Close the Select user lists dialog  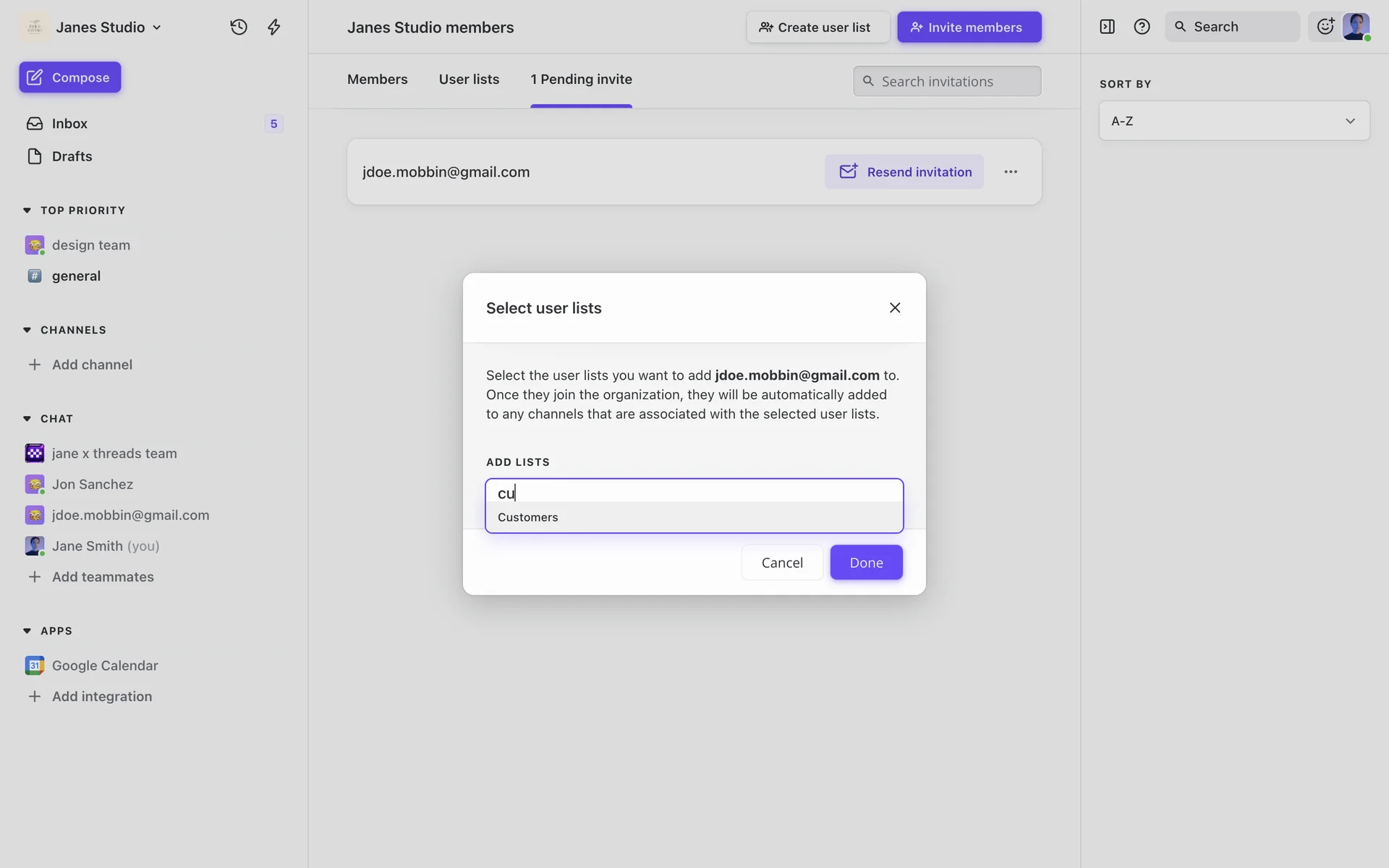pyautogui.click(x=895, y=308)
